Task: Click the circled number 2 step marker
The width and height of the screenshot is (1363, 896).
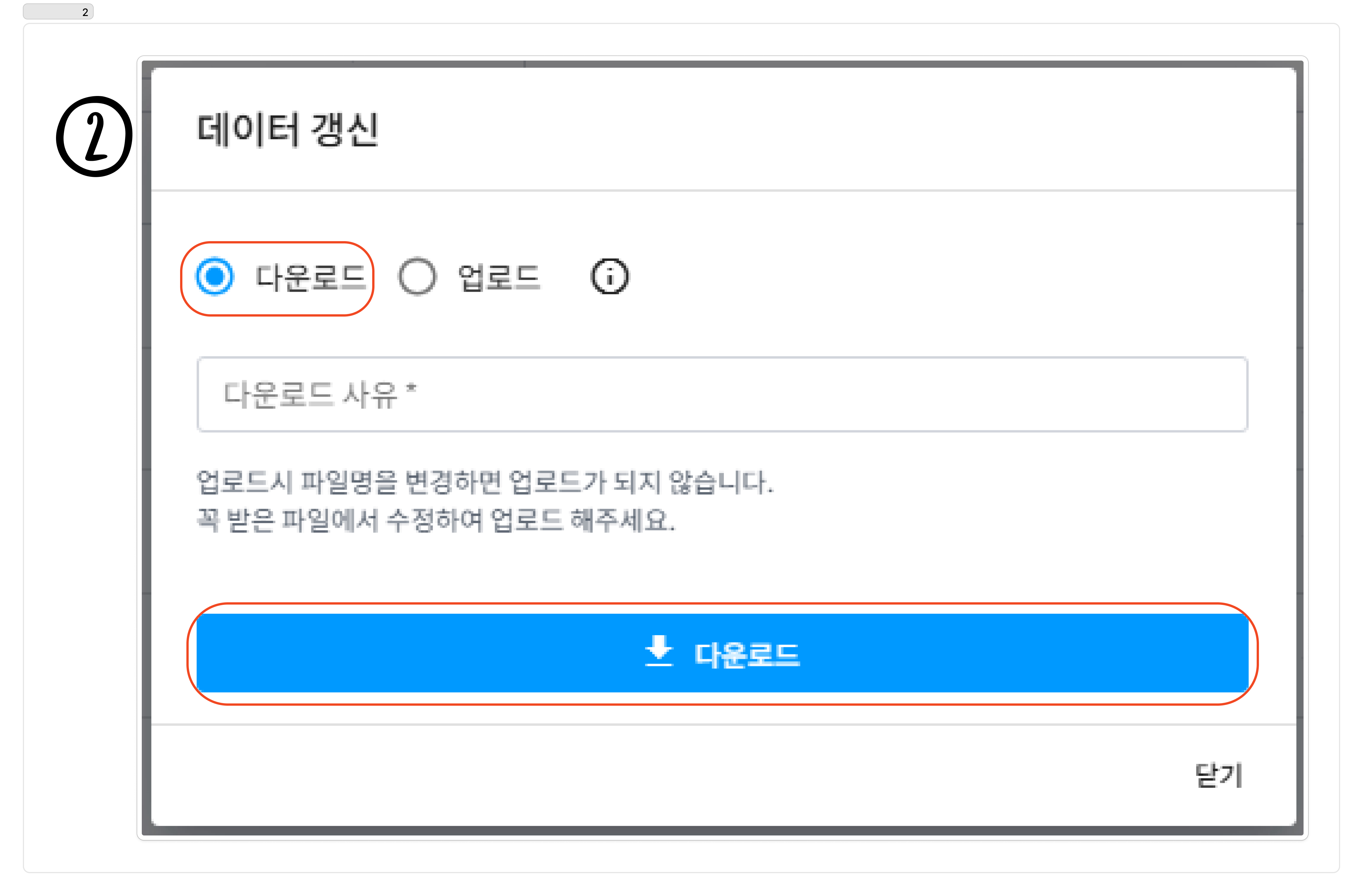Action: pos(95,136)
